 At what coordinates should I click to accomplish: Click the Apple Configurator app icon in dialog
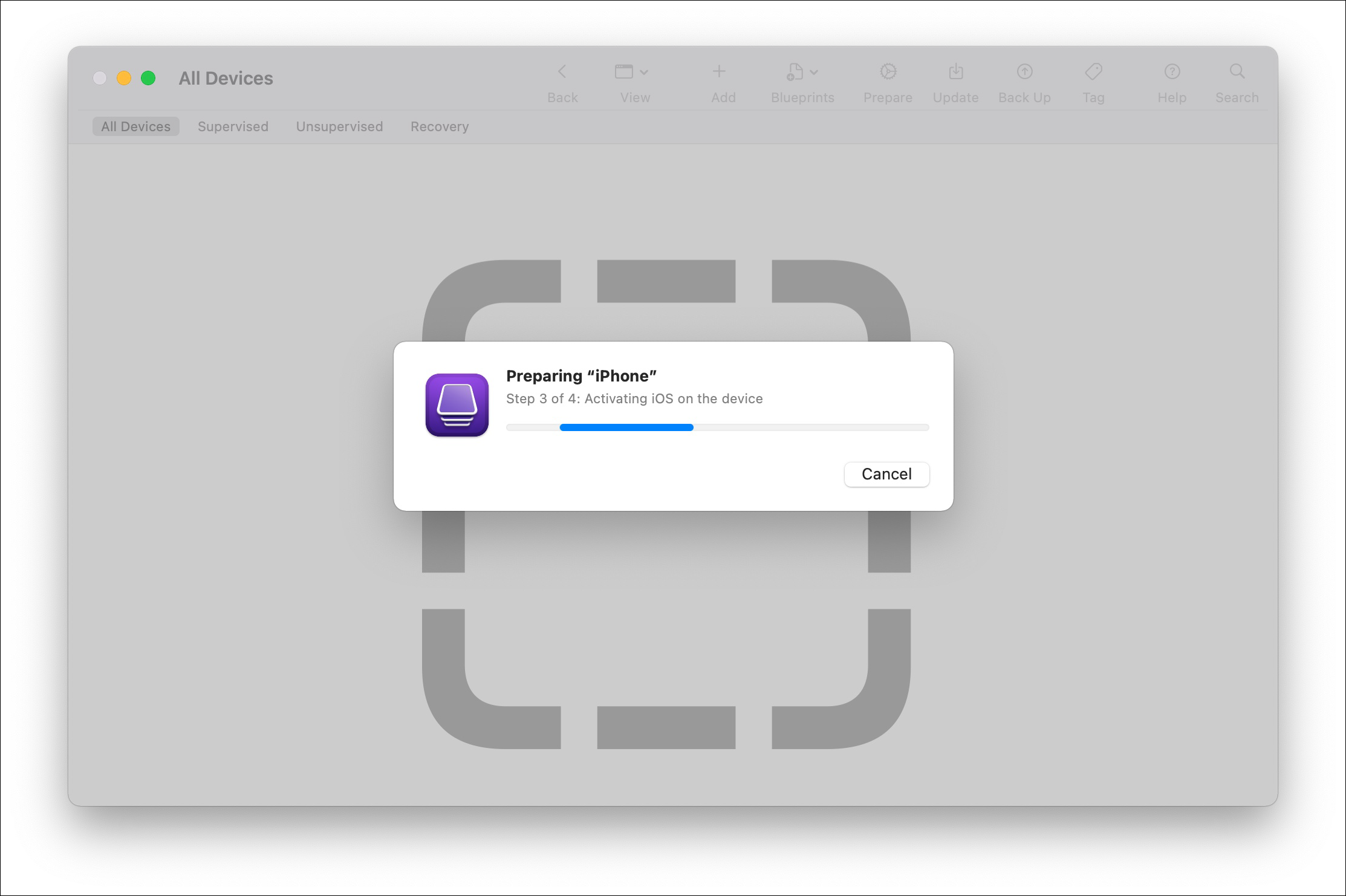[x=457, y=405]
